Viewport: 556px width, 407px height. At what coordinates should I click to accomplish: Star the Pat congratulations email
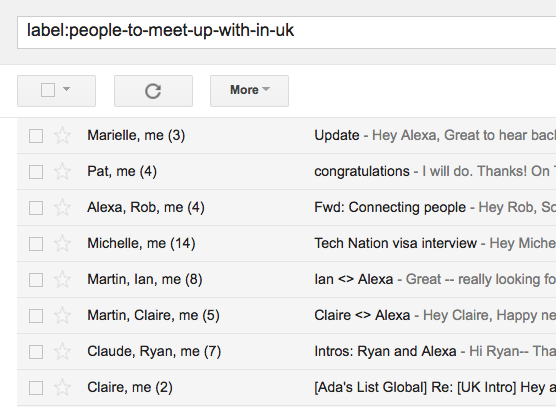(x=62, y=172)
